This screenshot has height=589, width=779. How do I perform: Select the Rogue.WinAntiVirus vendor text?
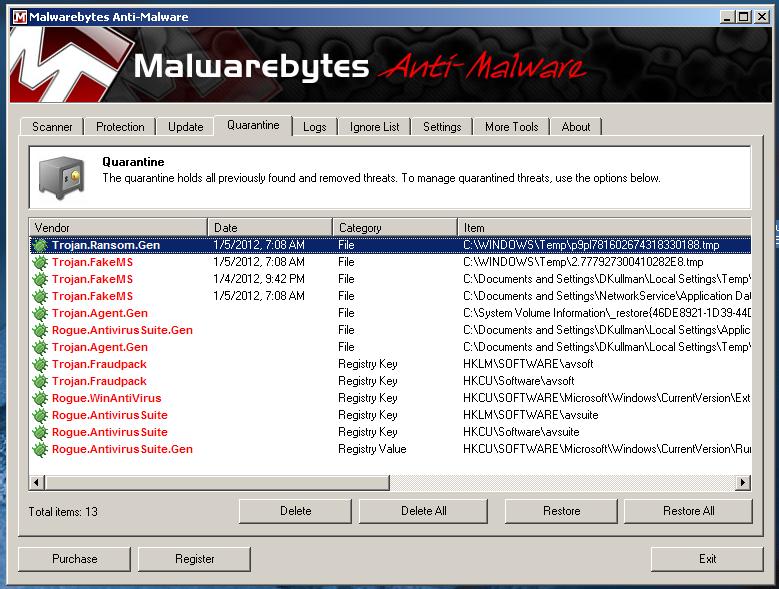106,398
